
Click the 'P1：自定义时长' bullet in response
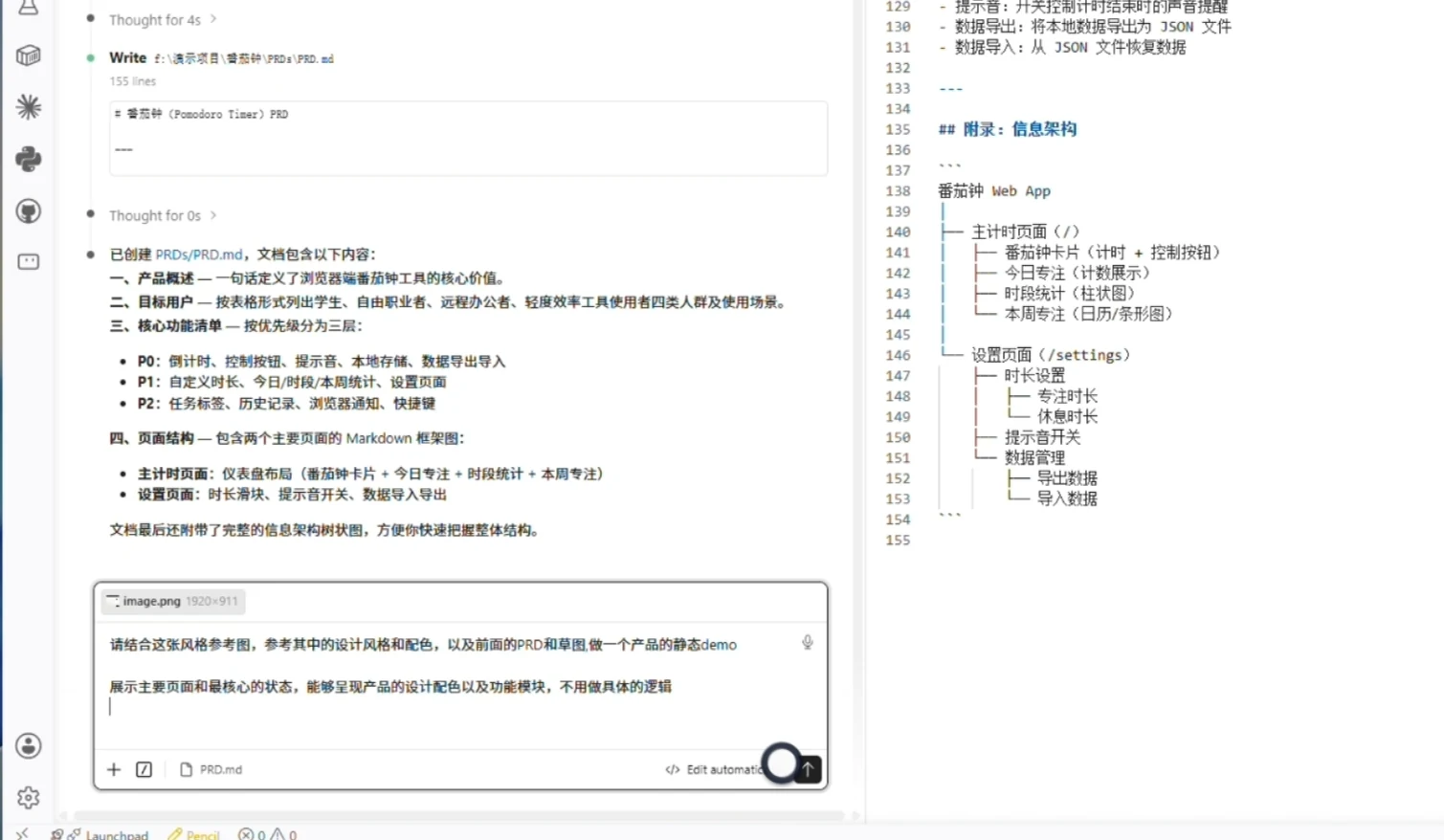(x=292, y=382)
